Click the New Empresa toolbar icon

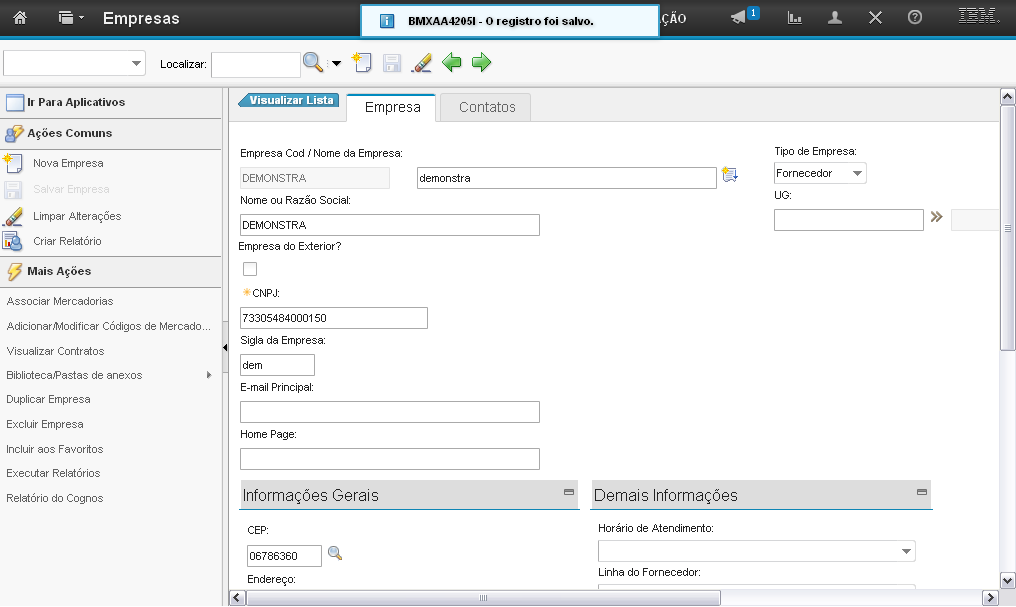(x=361, y=63)
